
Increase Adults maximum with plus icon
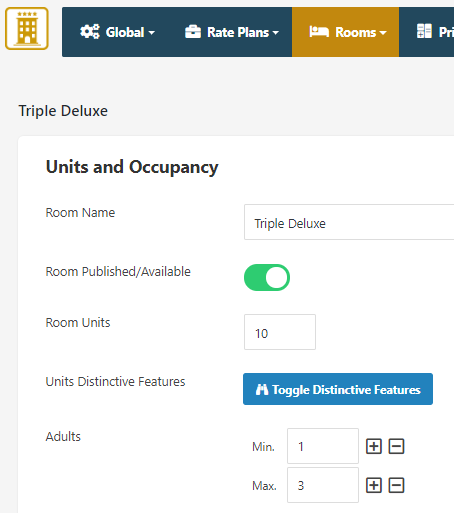click(374, 485)
